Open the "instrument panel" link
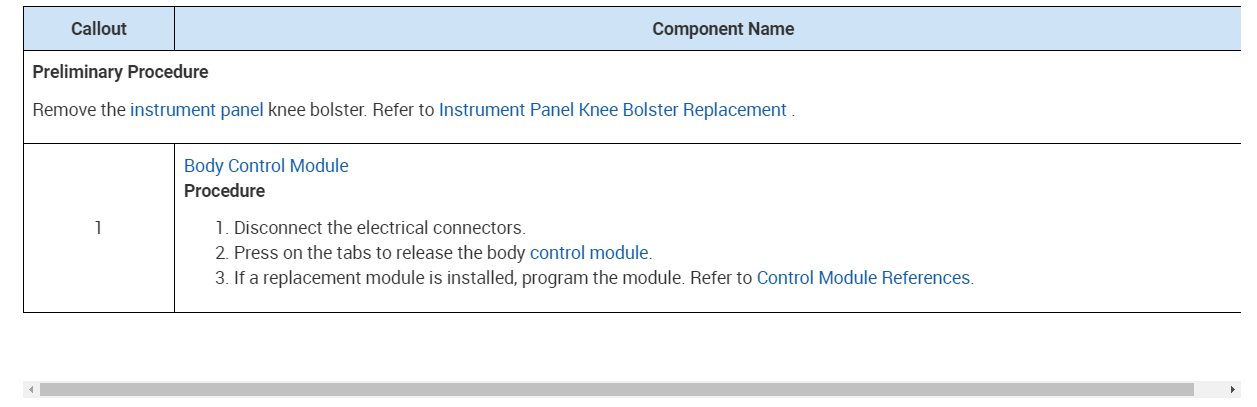Image resolution: width=1257 pixels, height=407 pixels. coord(196,110)
